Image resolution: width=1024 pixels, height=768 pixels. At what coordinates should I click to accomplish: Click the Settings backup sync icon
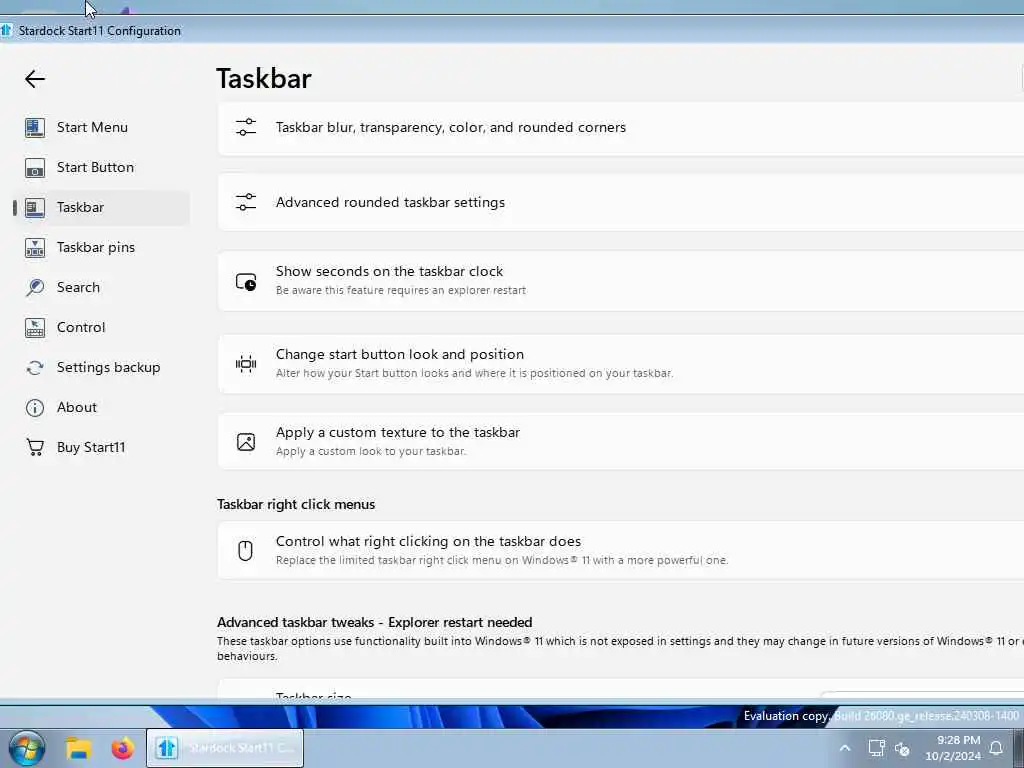tap(35, 368)
